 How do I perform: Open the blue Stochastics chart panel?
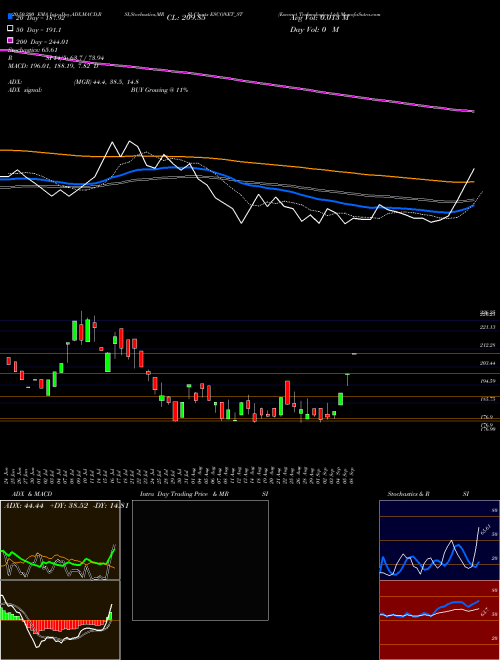pos(439,540)
